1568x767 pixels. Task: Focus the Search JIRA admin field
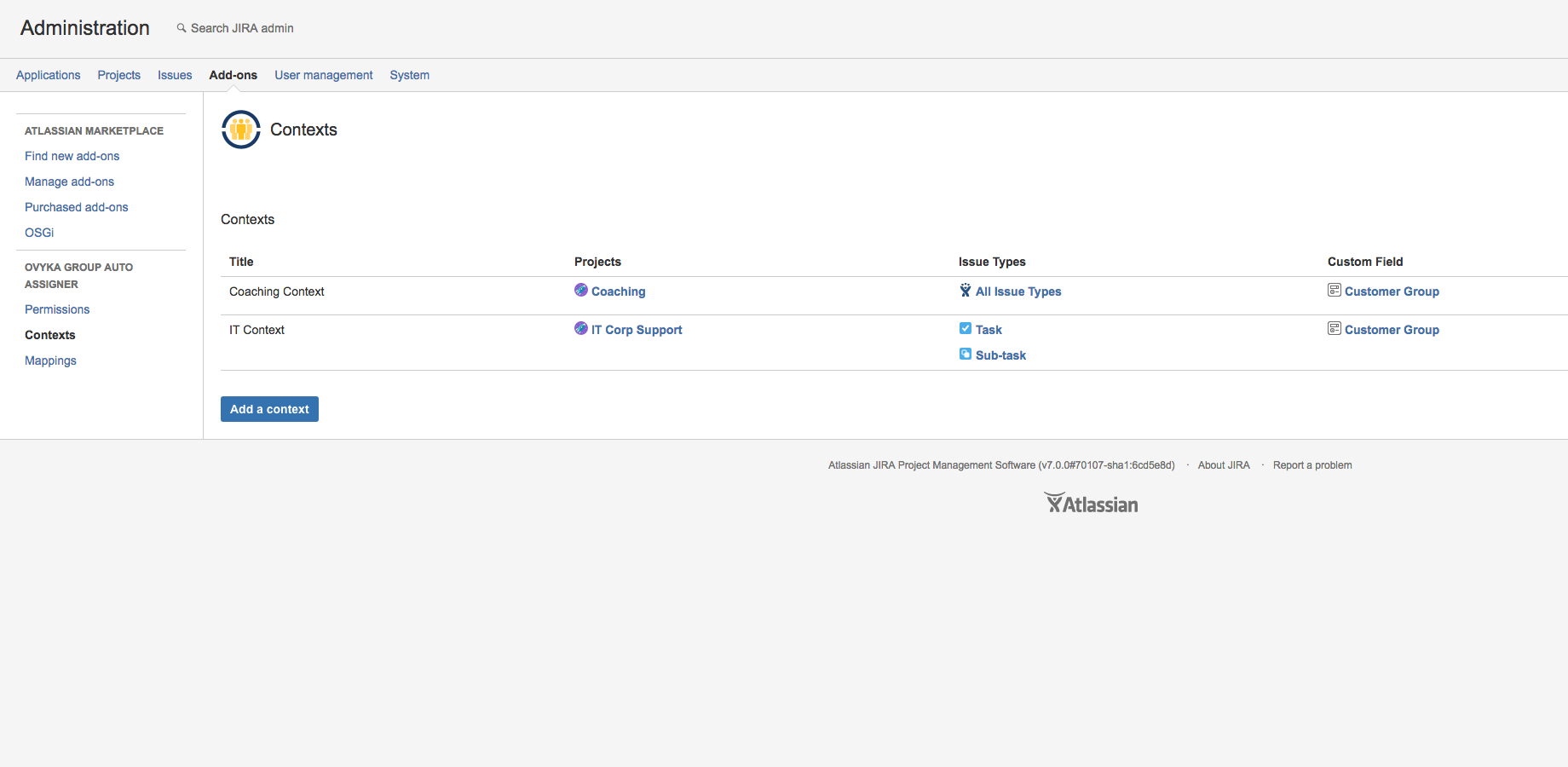click(x=242, y=28)
